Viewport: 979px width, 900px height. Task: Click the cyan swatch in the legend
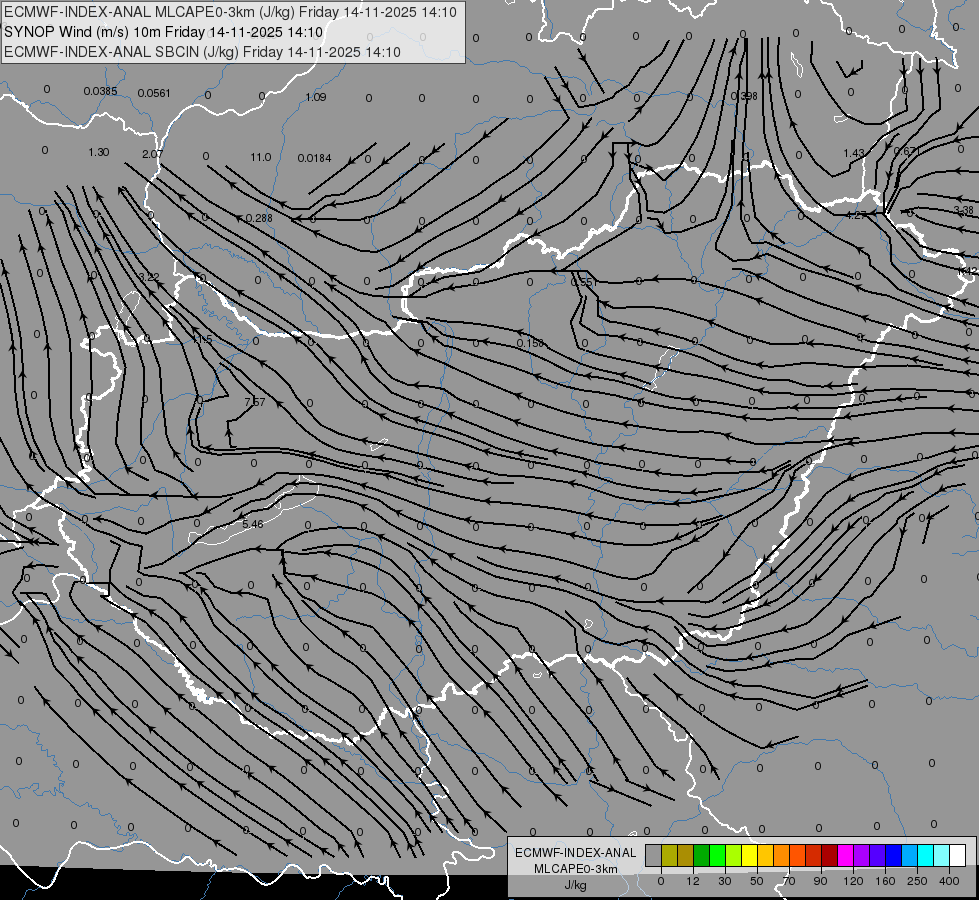pyautogui.click(x=926, y=855)
